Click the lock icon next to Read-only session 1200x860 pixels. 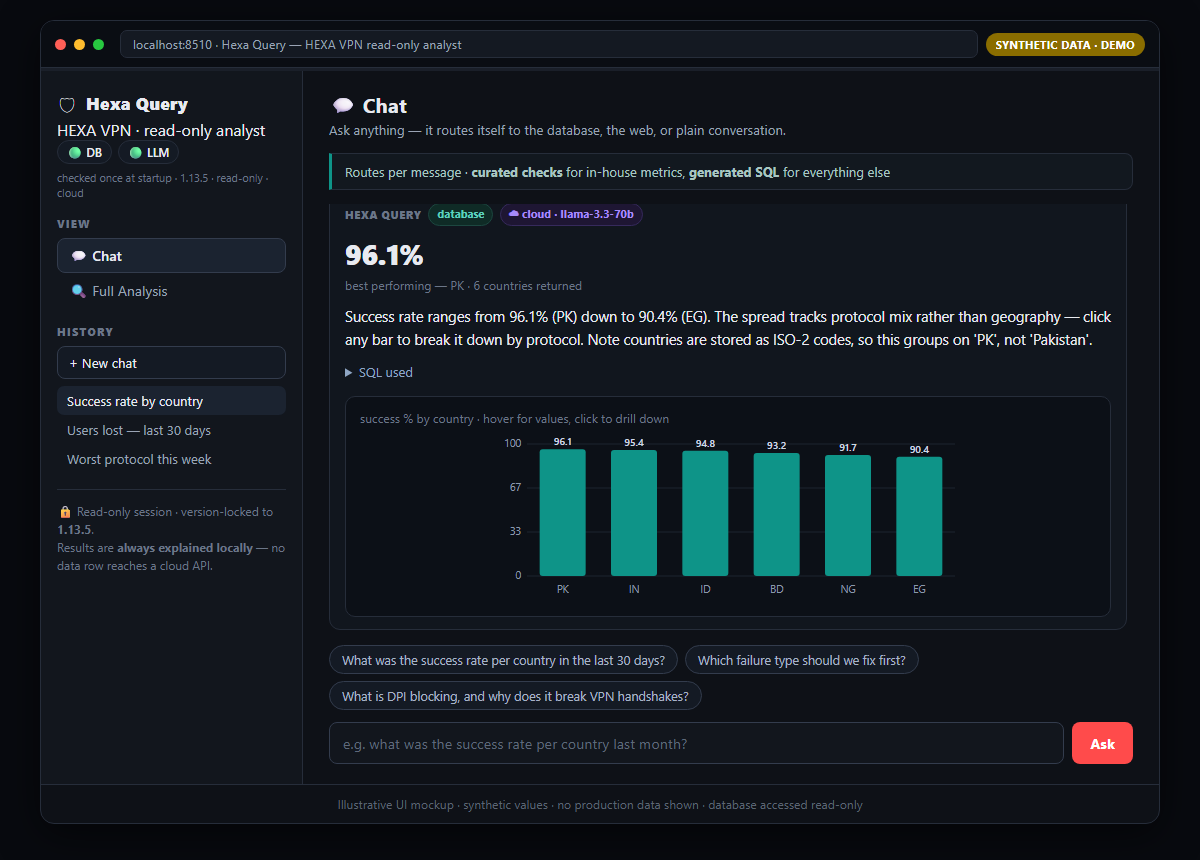pos(65,512)
